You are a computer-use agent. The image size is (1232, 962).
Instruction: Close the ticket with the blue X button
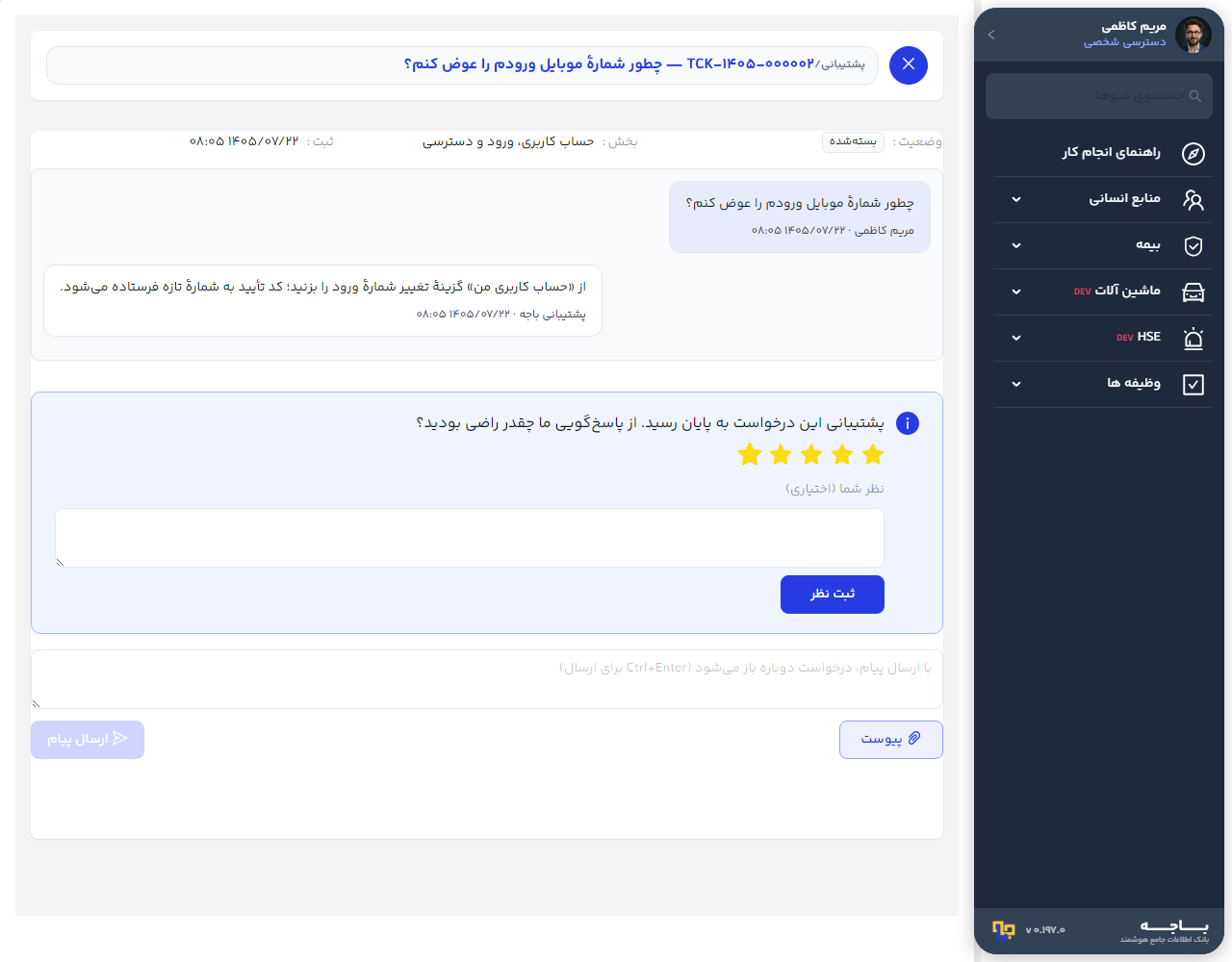(x=909, y=65)
